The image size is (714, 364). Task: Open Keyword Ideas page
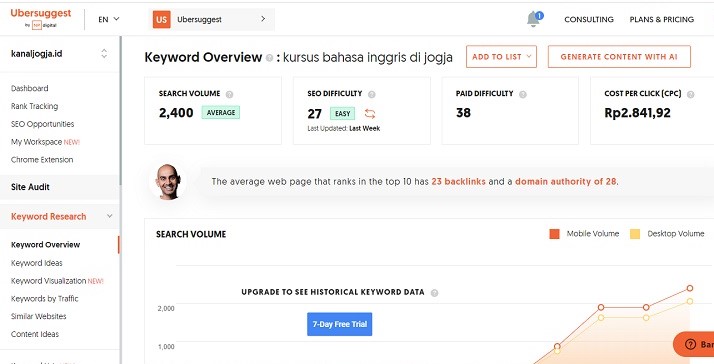coord(37,263)
